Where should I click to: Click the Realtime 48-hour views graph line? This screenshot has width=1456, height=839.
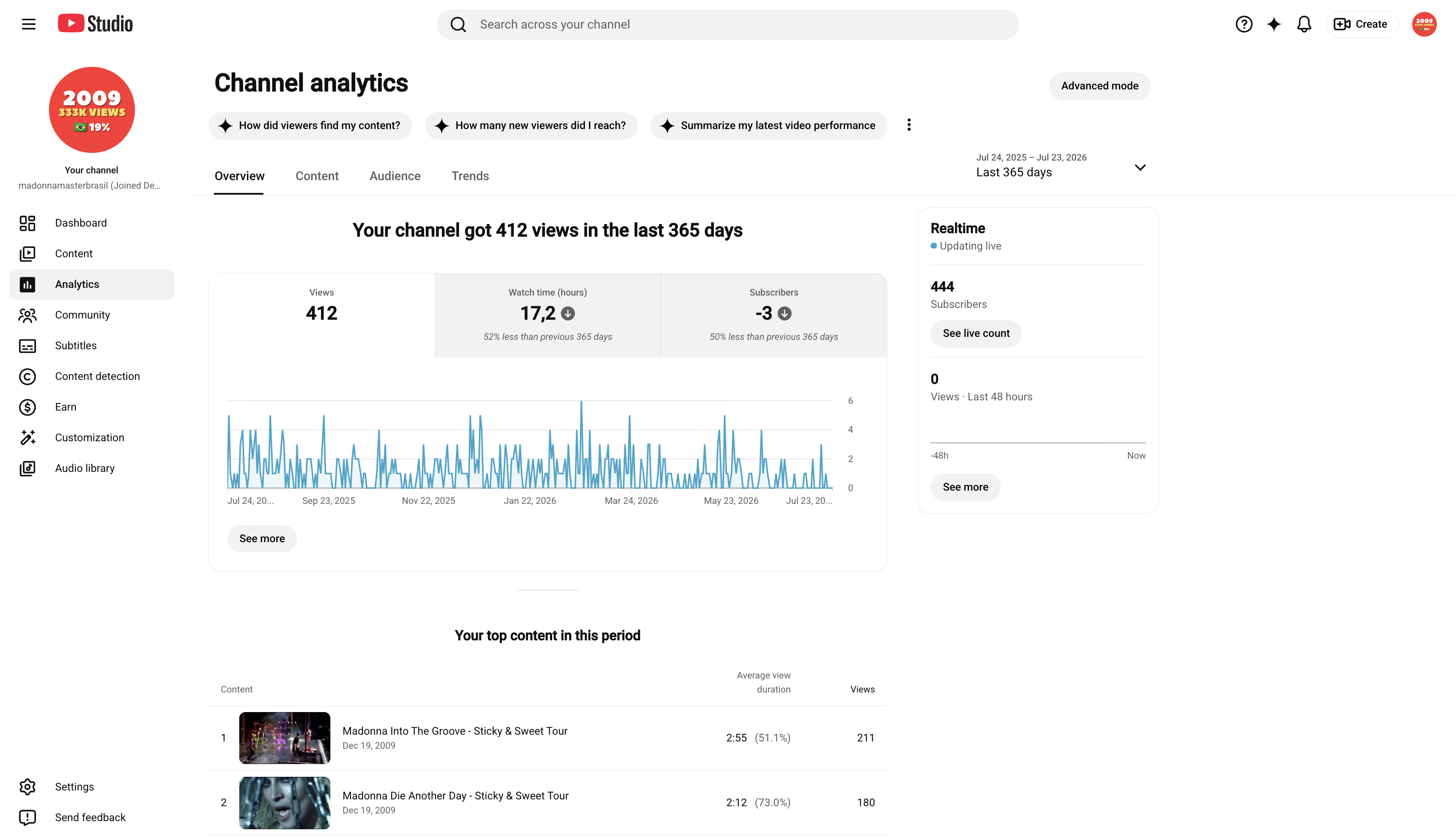[x=1038, y=442]
